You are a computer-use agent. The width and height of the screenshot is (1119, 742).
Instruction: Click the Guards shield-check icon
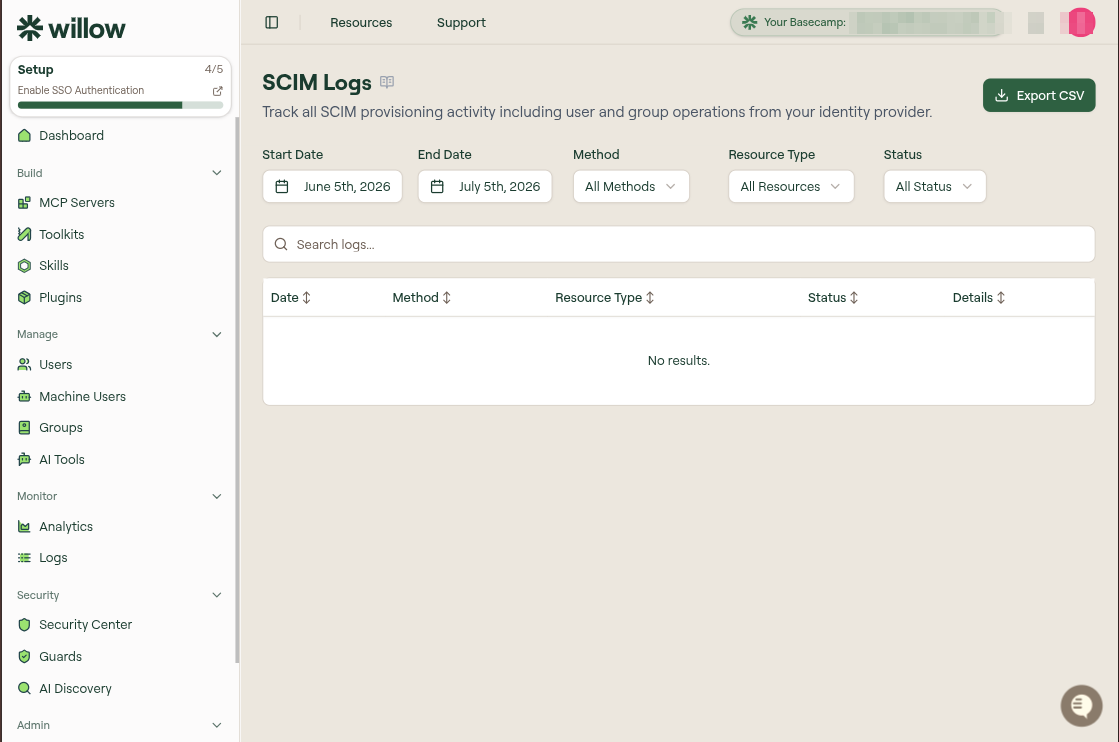pyautogui.click(x=24, y=656)
